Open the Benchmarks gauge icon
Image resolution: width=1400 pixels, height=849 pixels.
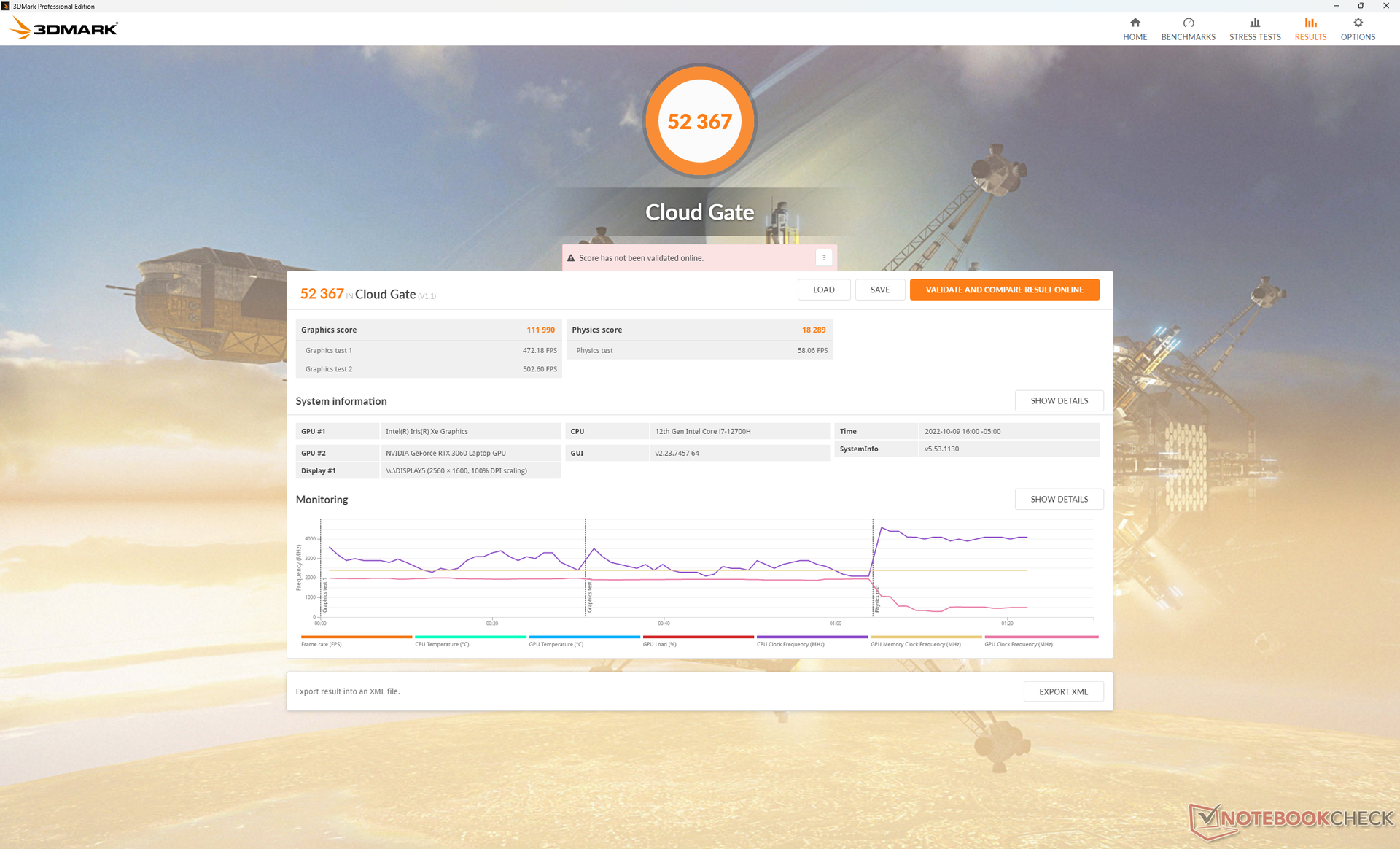1188,23
